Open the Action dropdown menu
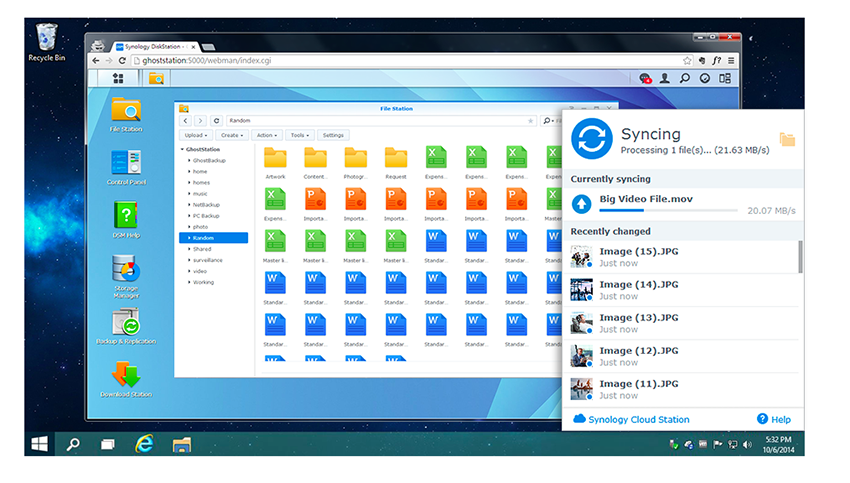The width and height of the screenshot is (850, 483). [x=267, y=135]
